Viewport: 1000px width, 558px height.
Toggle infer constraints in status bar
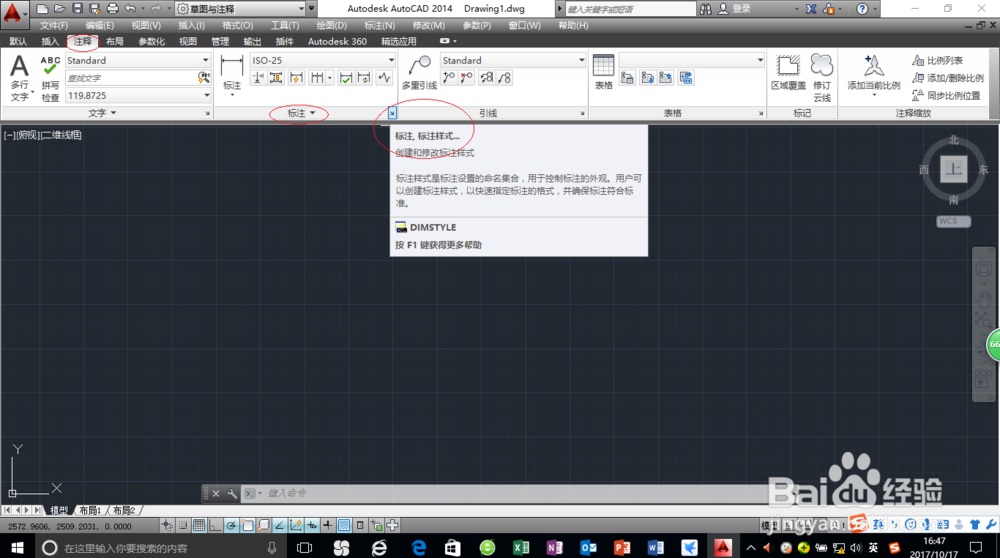click(167, 525)
